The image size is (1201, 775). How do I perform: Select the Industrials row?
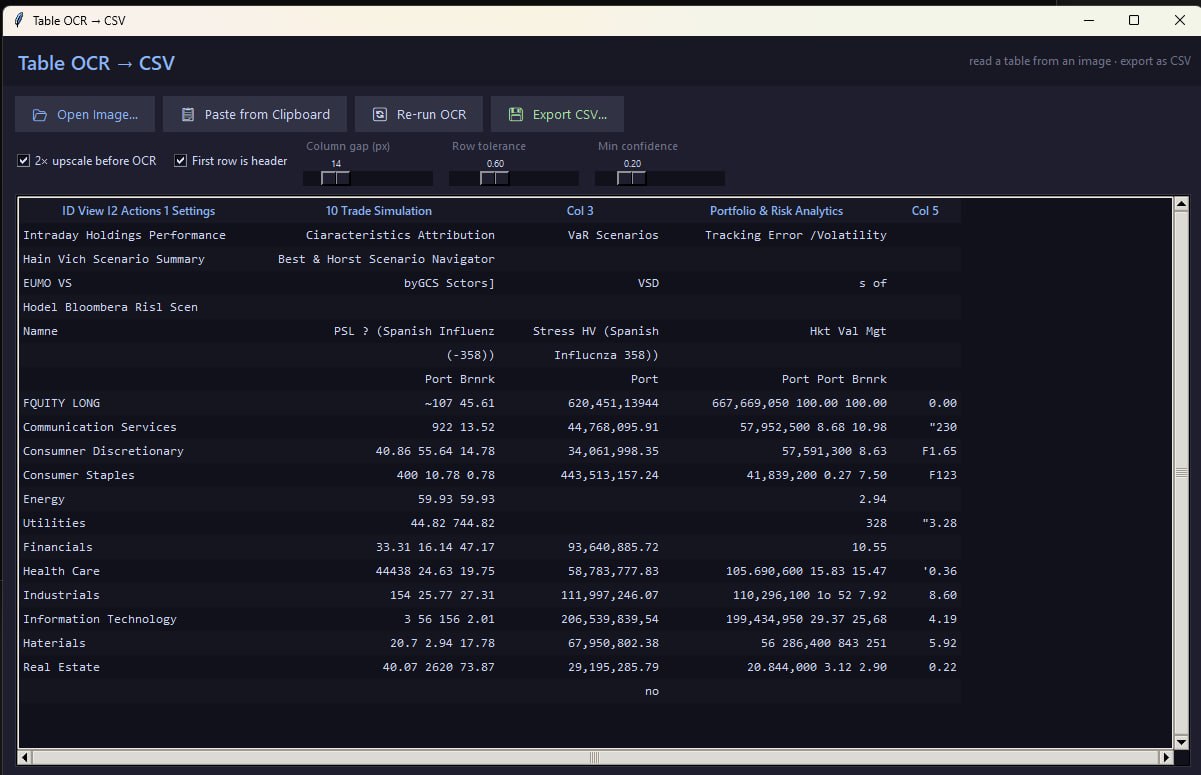point(490,595)
